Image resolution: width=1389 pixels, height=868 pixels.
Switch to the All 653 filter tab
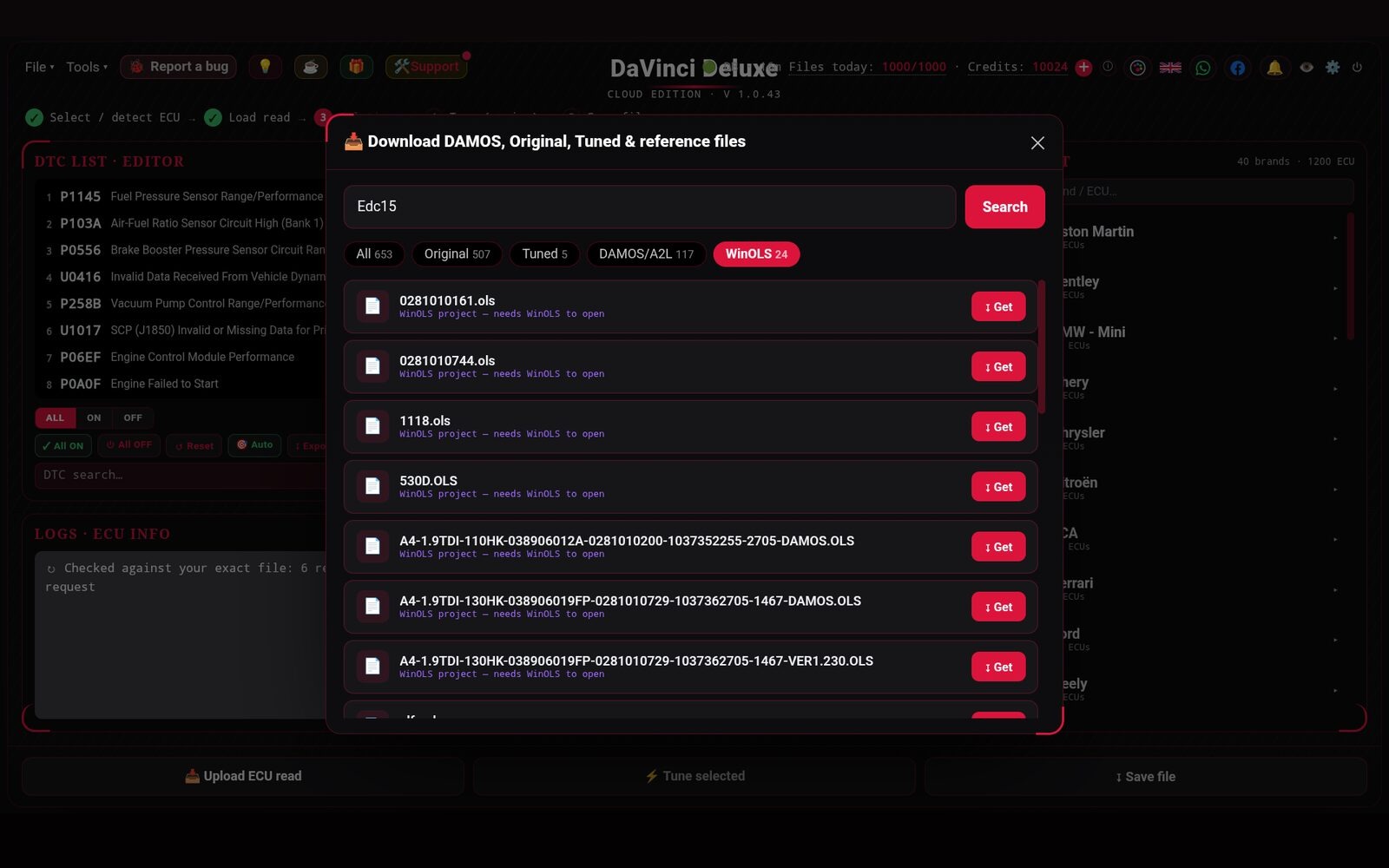374,254
